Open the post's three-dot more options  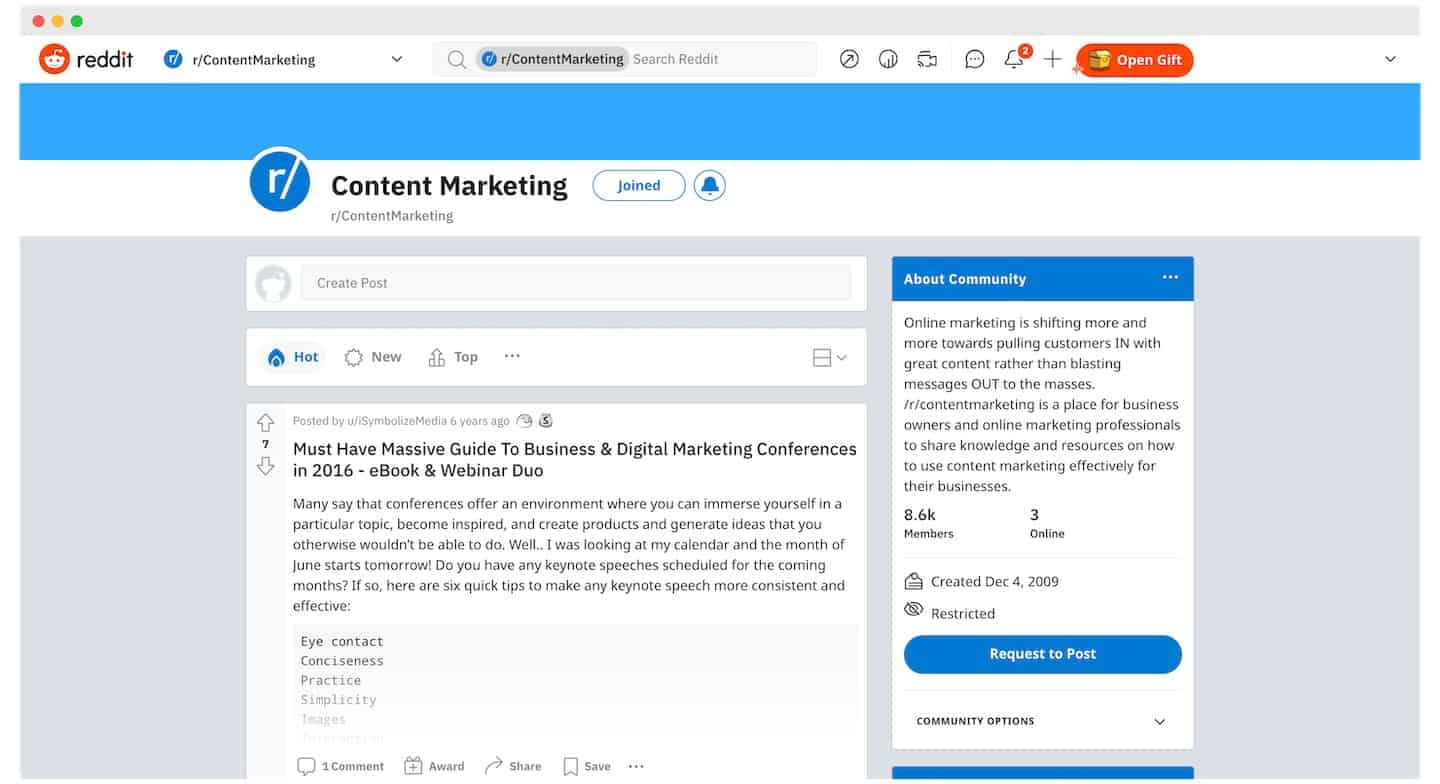(x=636, y=766)
